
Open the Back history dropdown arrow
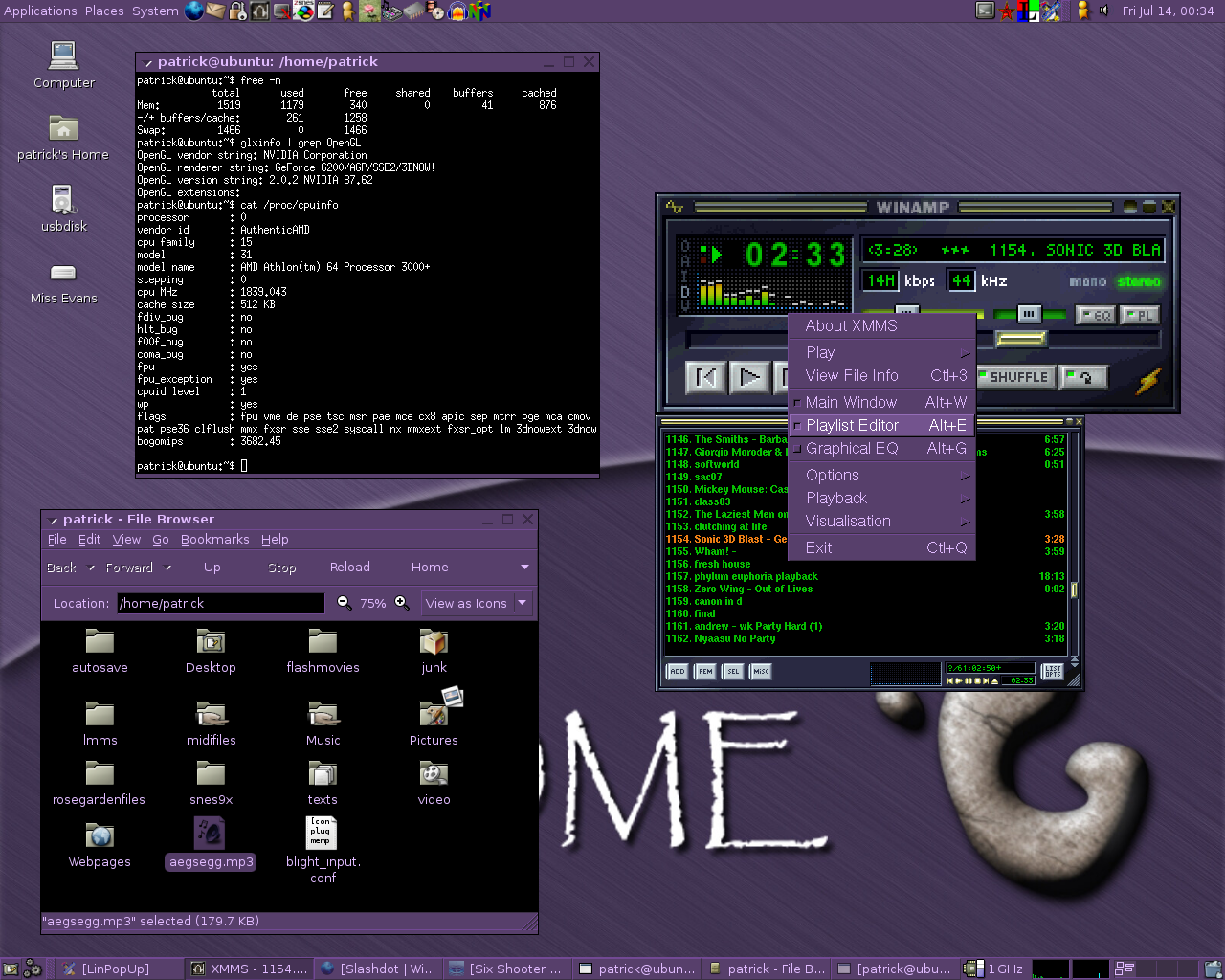[x=92, y=568]
